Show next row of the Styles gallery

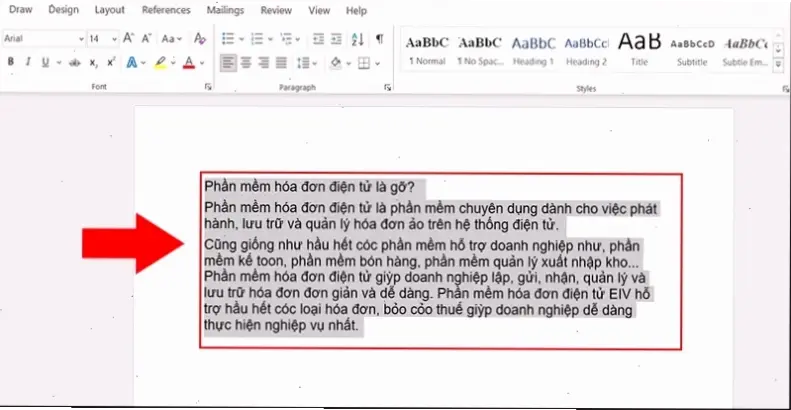pyautogui.click(x=778, y=50)
